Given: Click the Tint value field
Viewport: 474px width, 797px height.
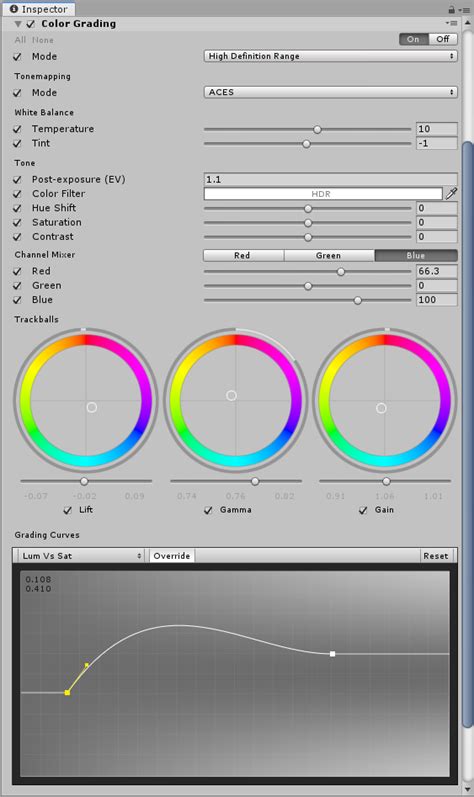Looking at the screenshot, I should point(436,143).
